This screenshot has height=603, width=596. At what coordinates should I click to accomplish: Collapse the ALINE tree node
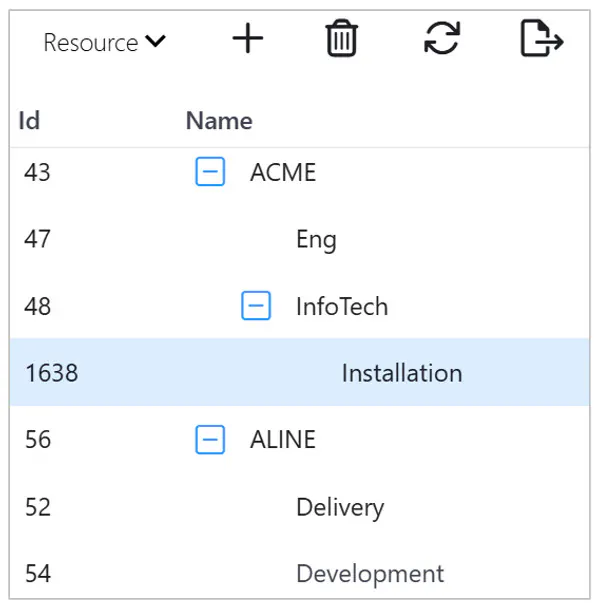pos(210,439)
